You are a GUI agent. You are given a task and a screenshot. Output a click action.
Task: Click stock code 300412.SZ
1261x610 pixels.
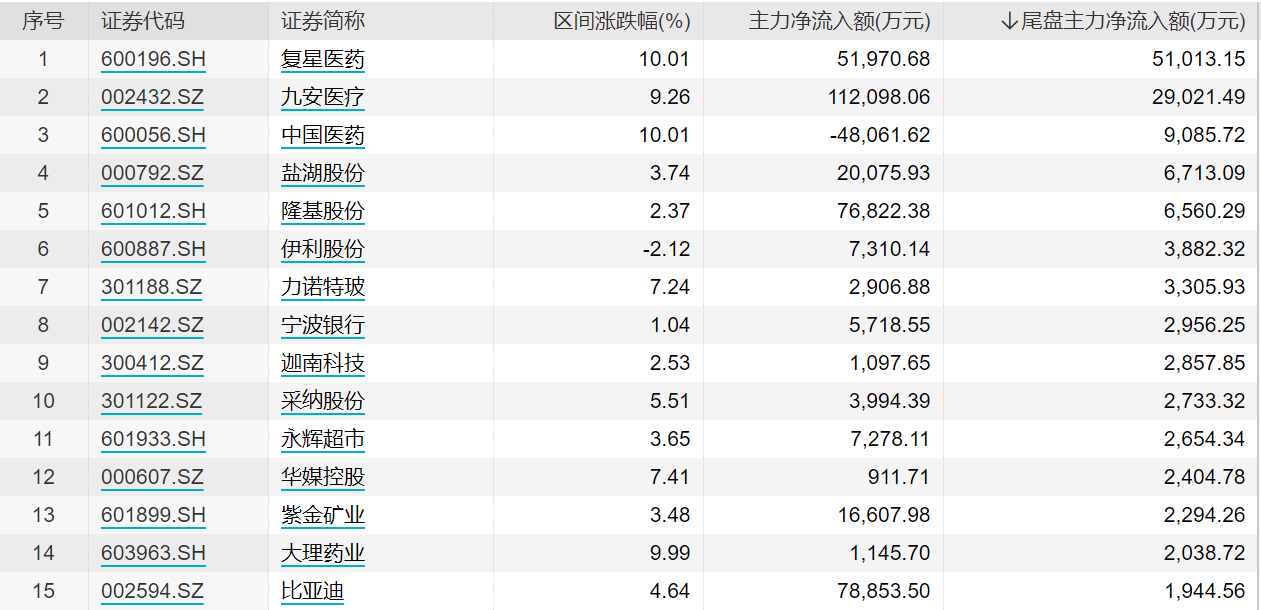click(152, 363)
